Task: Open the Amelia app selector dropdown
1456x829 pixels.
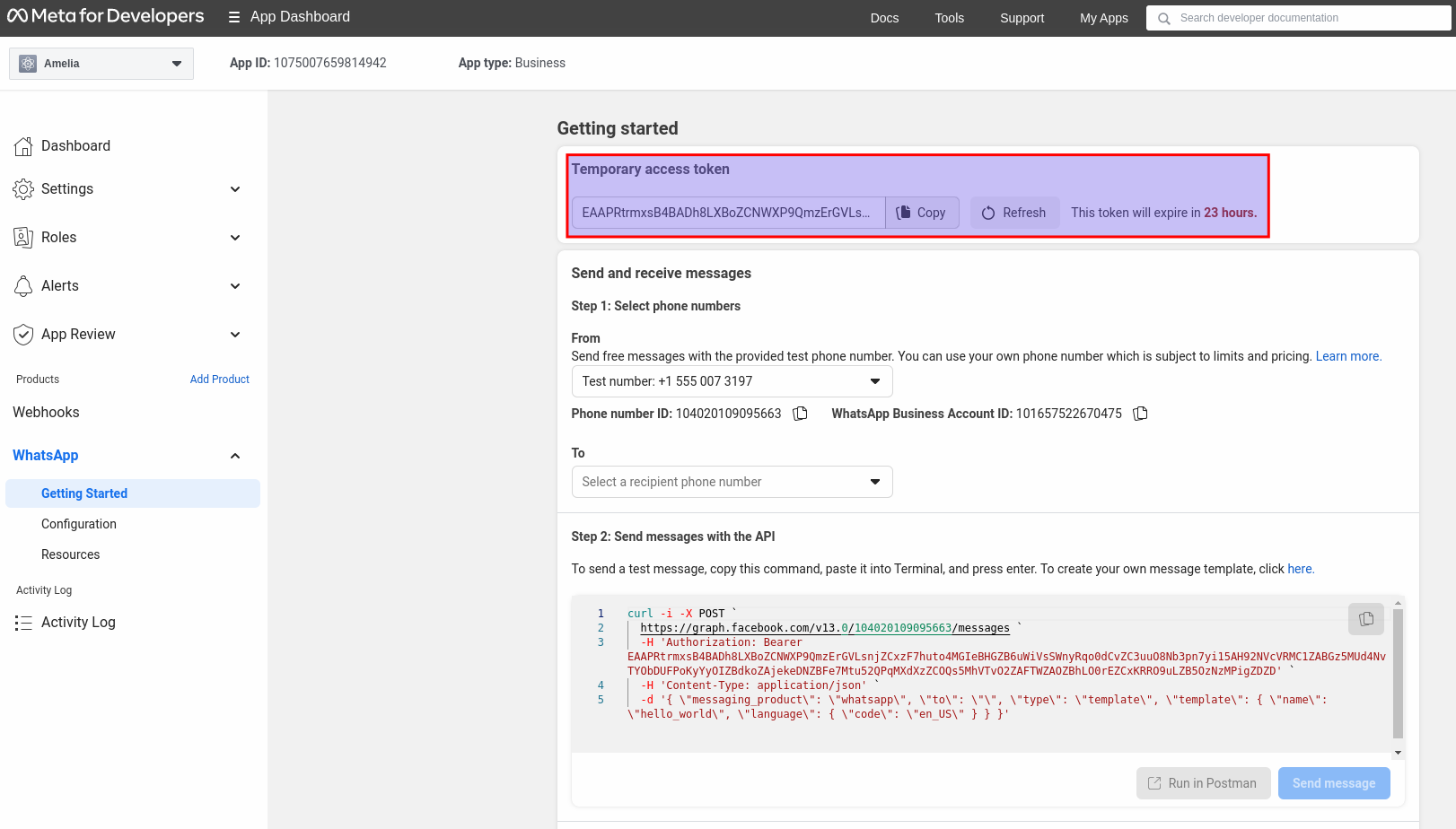Action: pyautogui.click(x=101, y=64)
